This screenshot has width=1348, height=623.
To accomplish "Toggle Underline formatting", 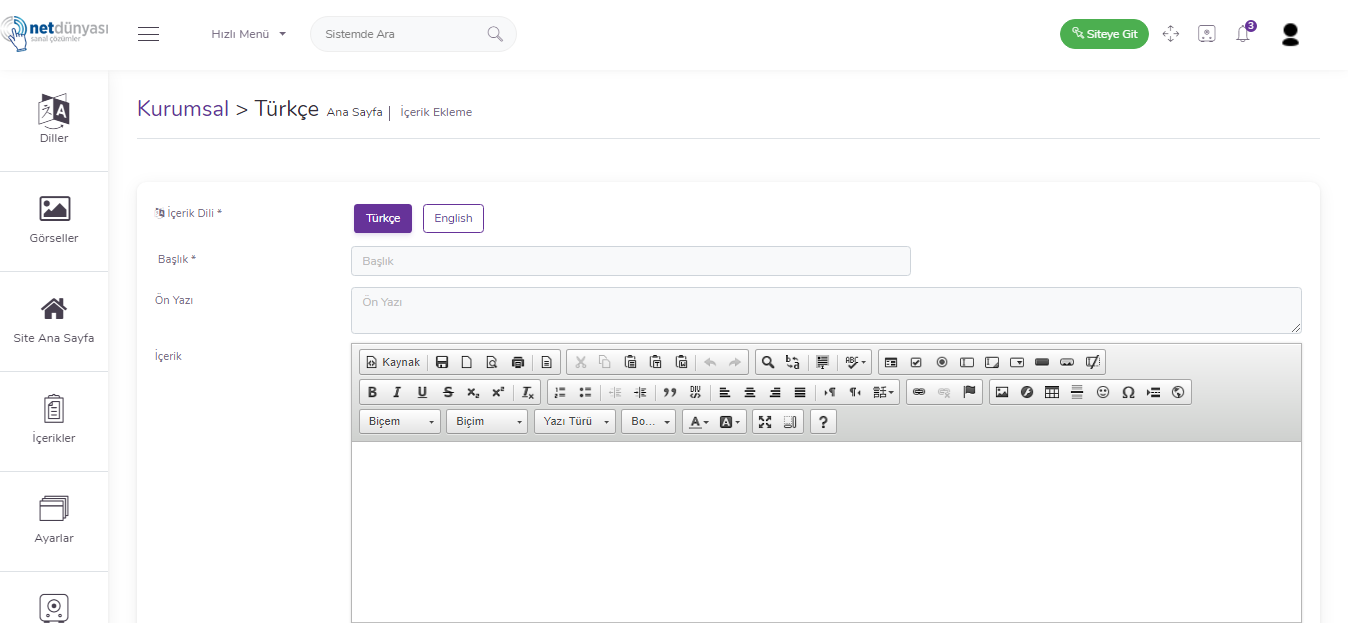I will pyautogui.click(x=422, y=392).
